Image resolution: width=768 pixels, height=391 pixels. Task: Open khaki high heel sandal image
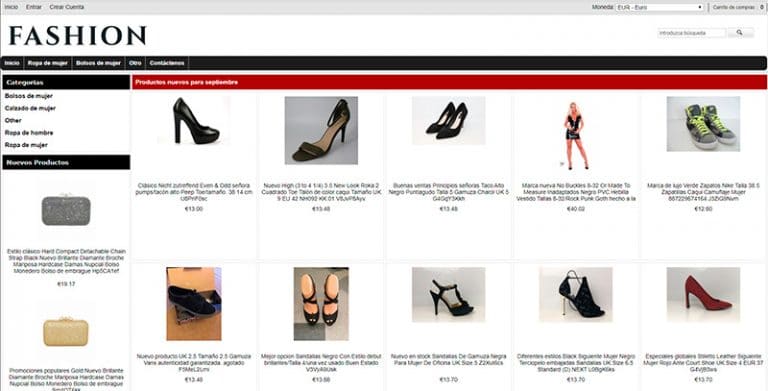(321, 130)
